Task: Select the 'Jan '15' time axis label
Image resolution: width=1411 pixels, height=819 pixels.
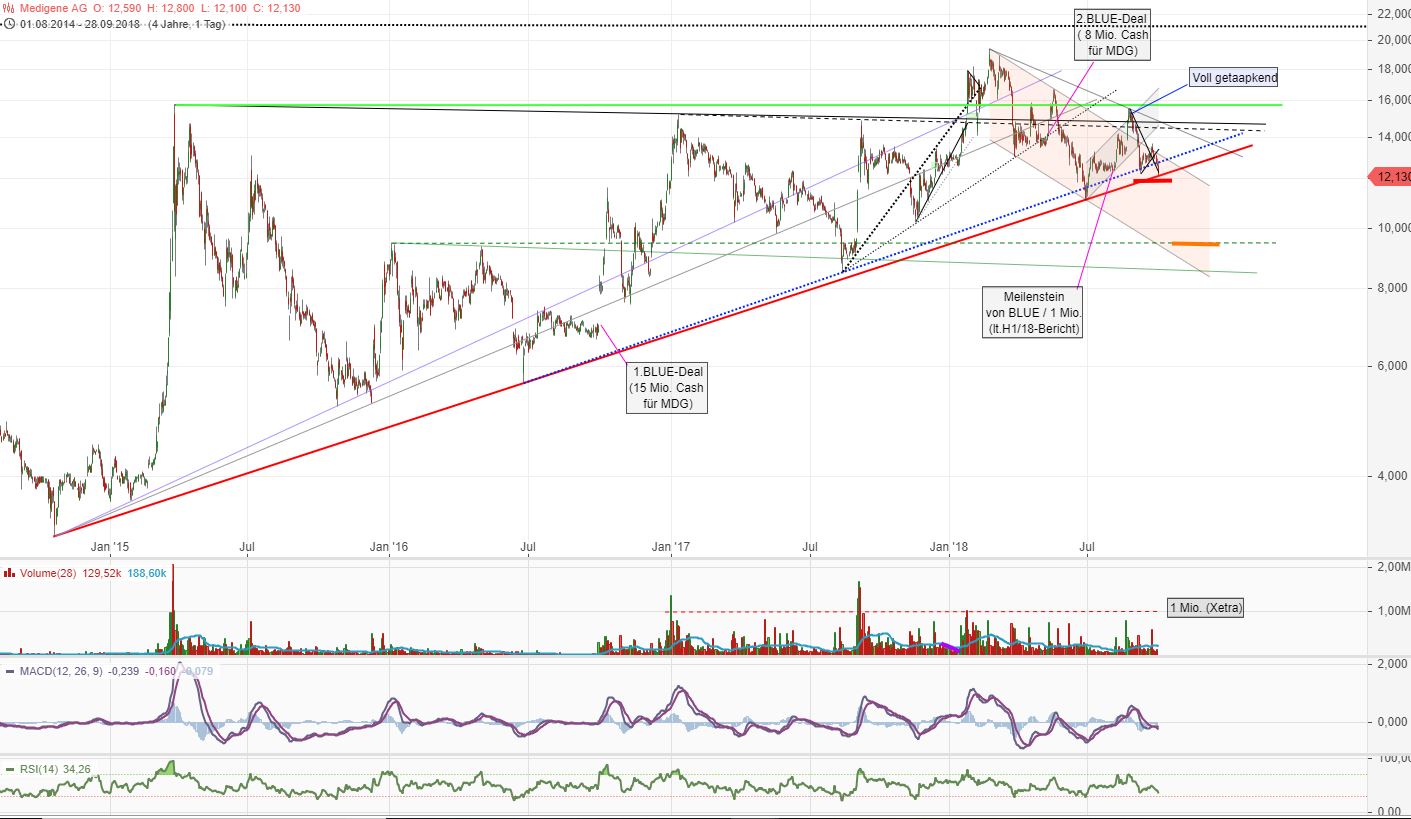Action: [x=110, y=547]
